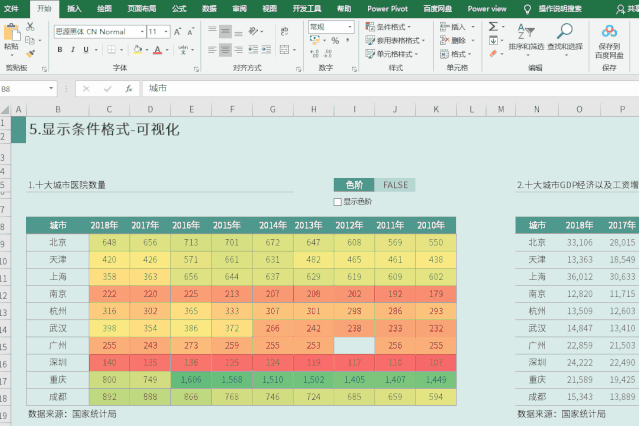Screen dimensions: 639x426
Task: Select align right icon
Action: 239,50
